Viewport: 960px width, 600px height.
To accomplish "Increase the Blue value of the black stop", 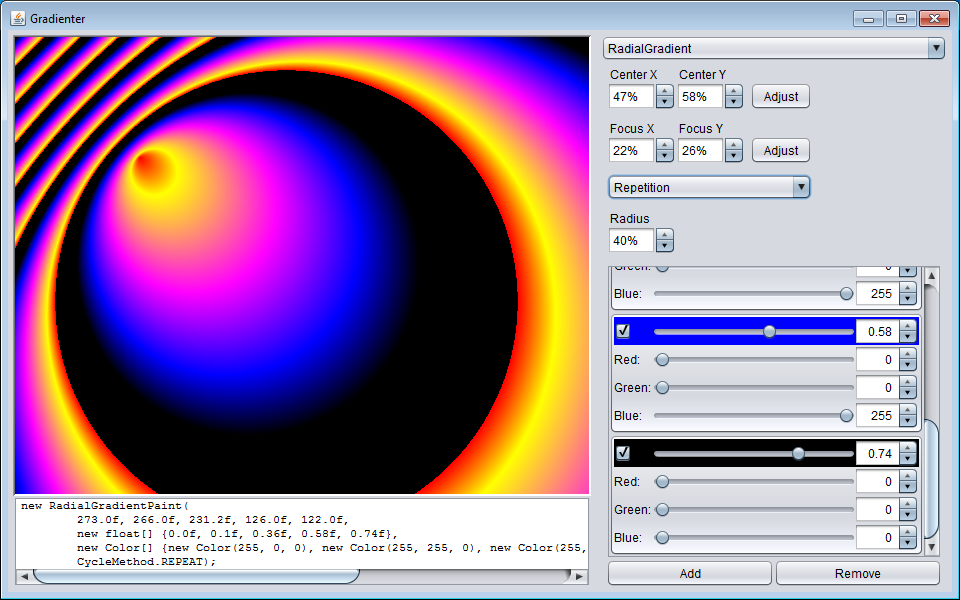I will [x=908, y=533].
